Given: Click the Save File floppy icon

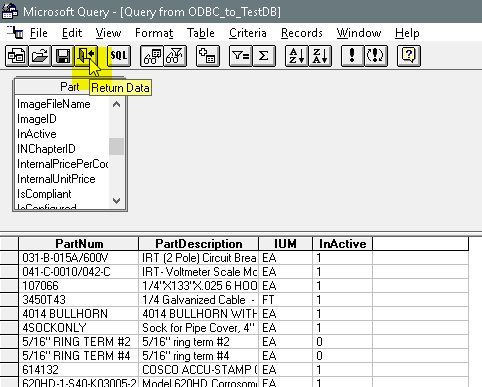Looking at the screenshot, I should (x=63, y=56).
